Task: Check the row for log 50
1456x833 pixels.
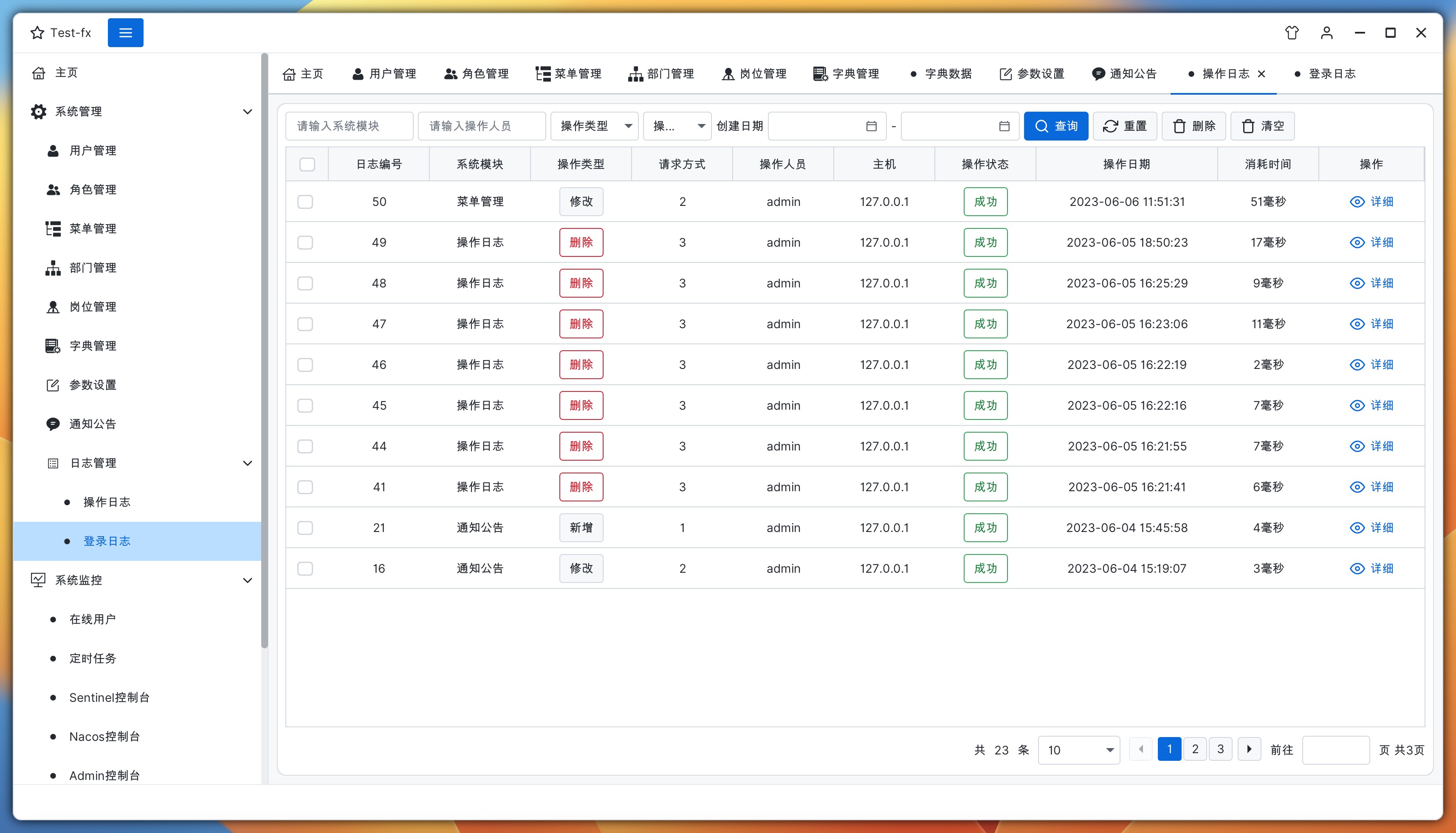Action: coord(305,201)
